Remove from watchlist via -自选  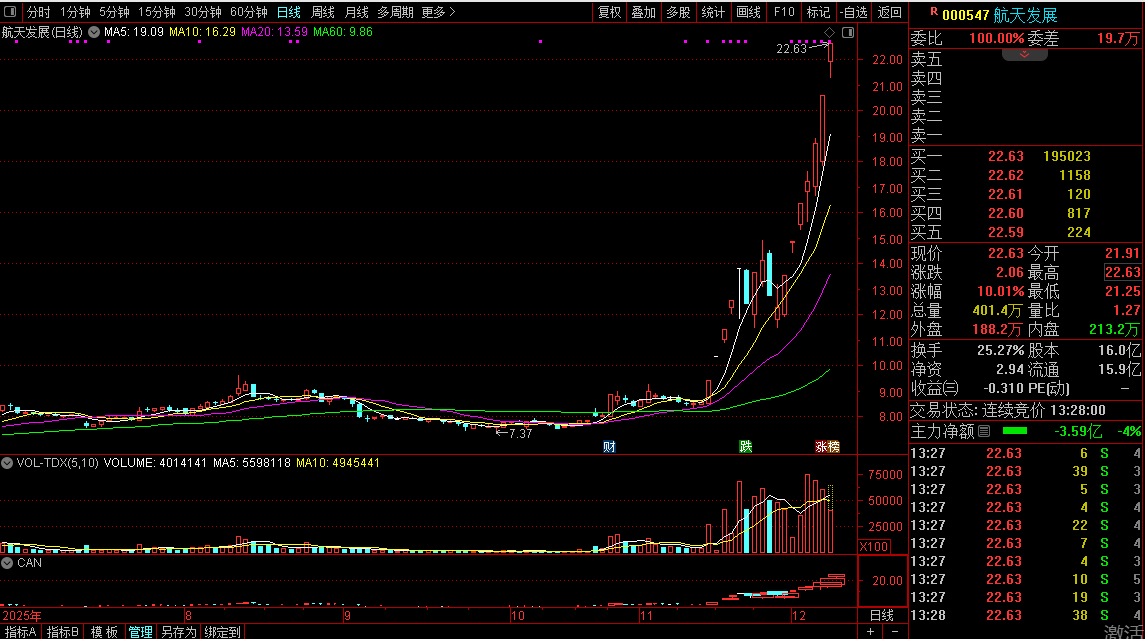click(x=854, y=12)
